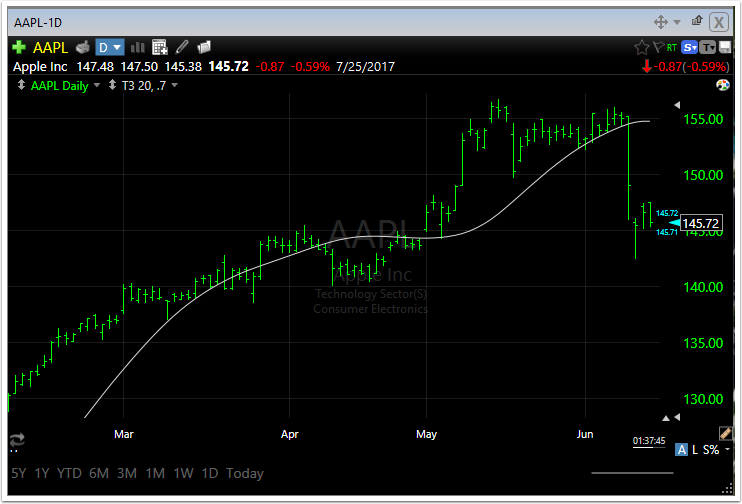Click the Apple Inc company name
The width and height of the screenshot is (742, 504).
pyautogui.click(x=40, y=67)
